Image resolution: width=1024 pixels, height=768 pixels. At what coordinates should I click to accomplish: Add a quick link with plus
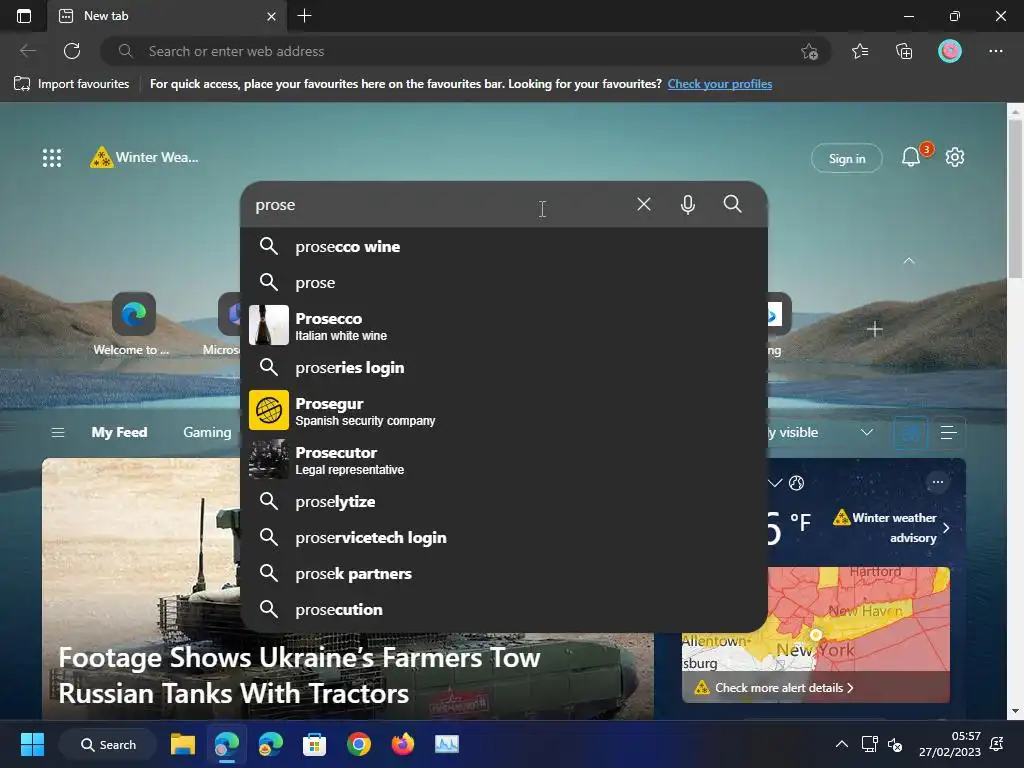click(874, 329)
